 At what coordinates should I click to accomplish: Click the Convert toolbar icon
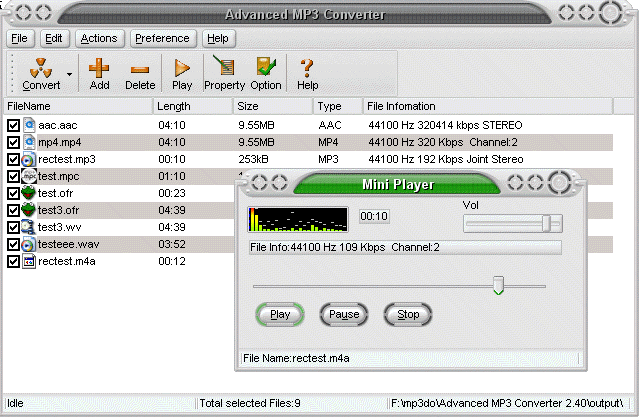click(41, 68)
